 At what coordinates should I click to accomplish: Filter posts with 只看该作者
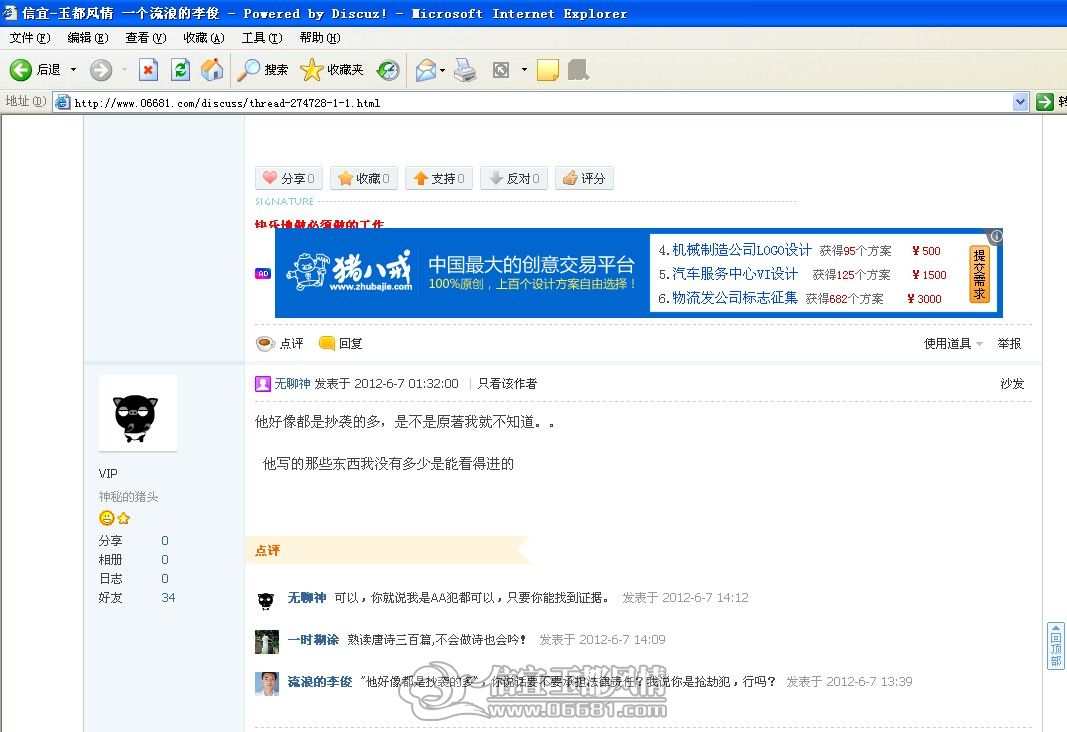click(x=507, y=384)
